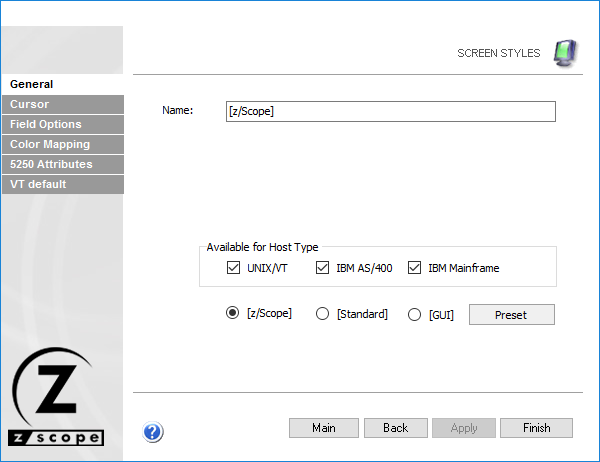
Task: Choose the [GUI] preset radio button
Action: [414, 315]
